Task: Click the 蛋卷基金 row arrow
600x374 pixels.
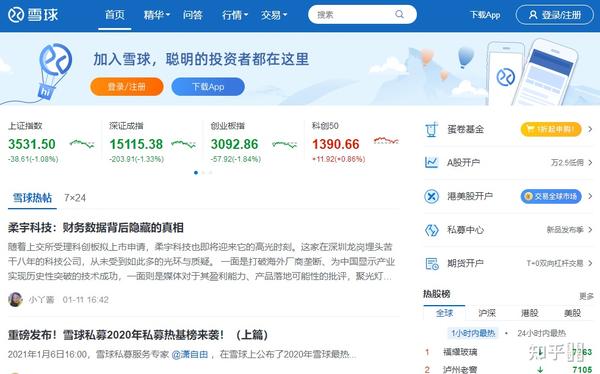Action: (590, 129)
